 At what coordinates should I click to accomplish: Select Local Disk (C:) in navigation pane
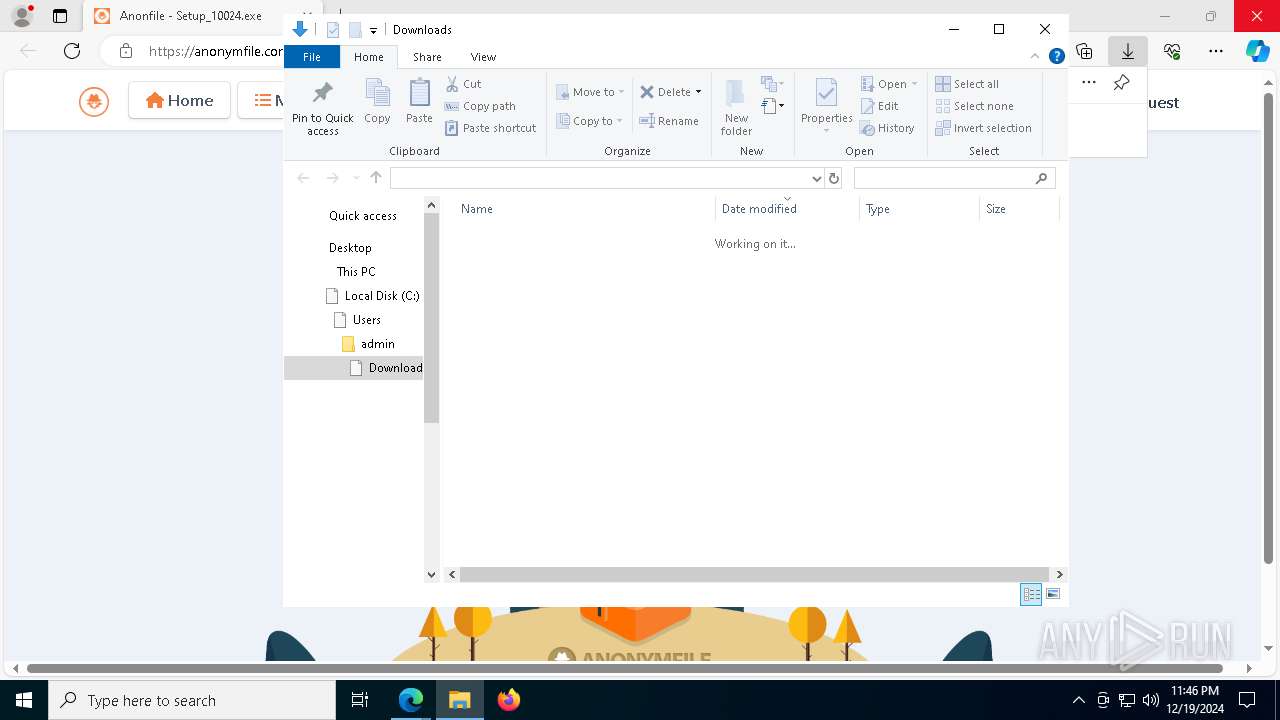(x=373, y=296)
